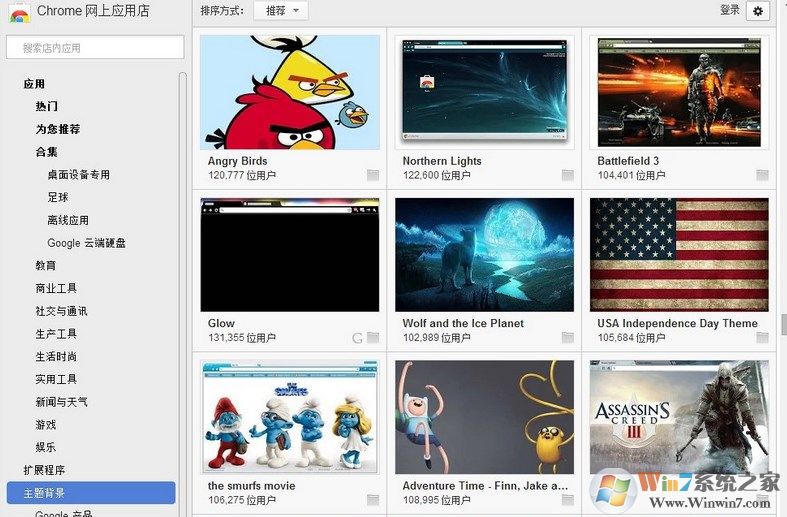Viewport: 787px width, 517px height.
Task: Open the 游戏 category link
Action: click(x=46, y=425)
